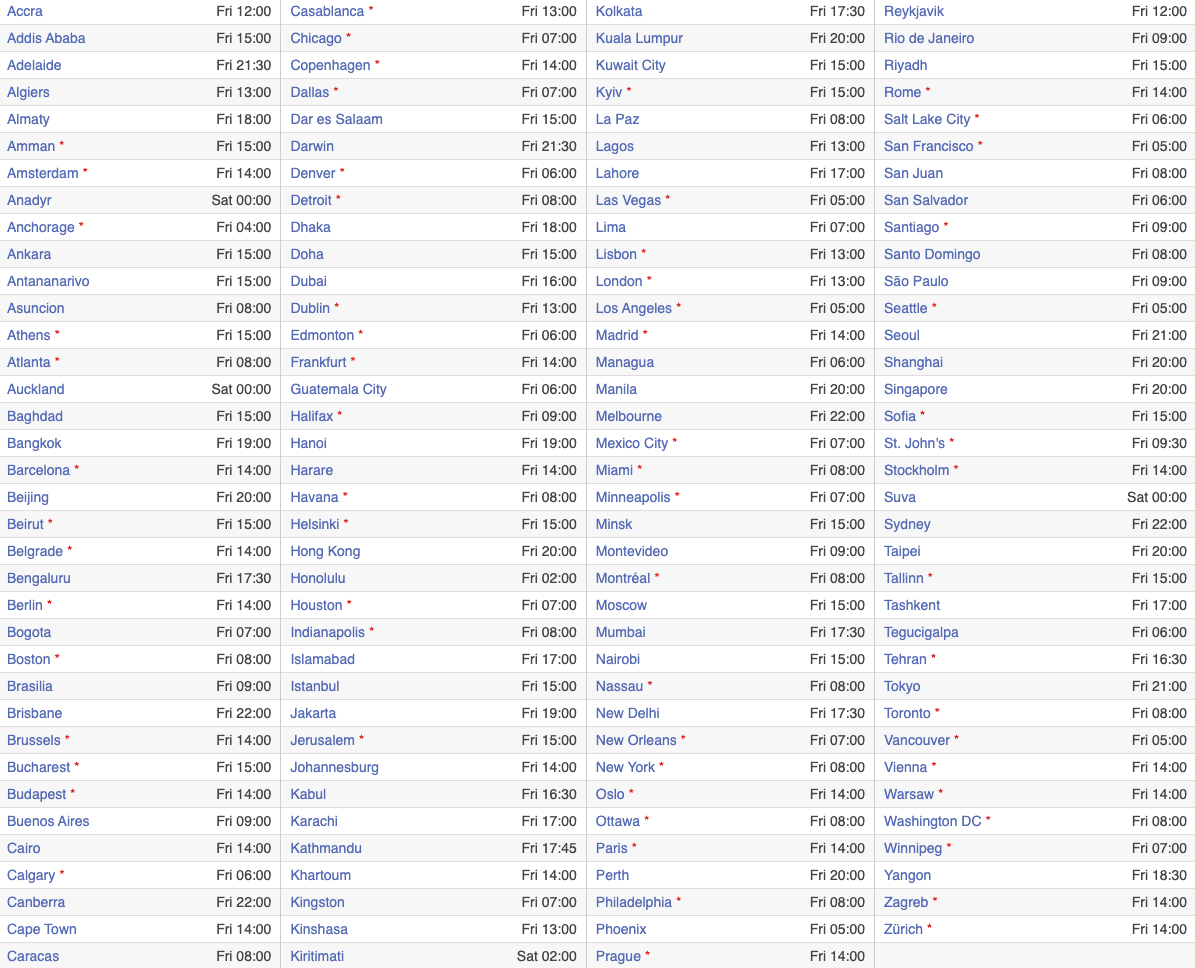
Task: Select the Hong Kong link
Action: click(x=325, y=551)
